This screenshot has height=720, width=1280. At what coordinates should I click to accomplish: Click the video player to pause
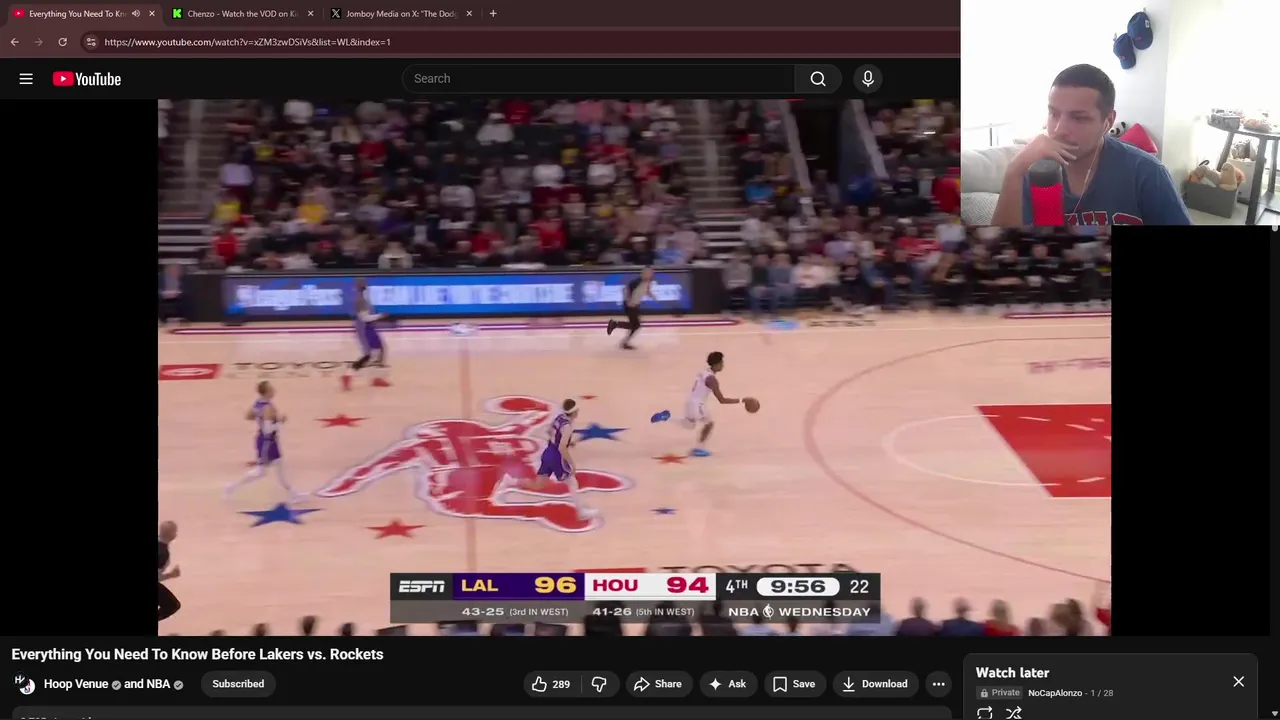coord(634,367)
